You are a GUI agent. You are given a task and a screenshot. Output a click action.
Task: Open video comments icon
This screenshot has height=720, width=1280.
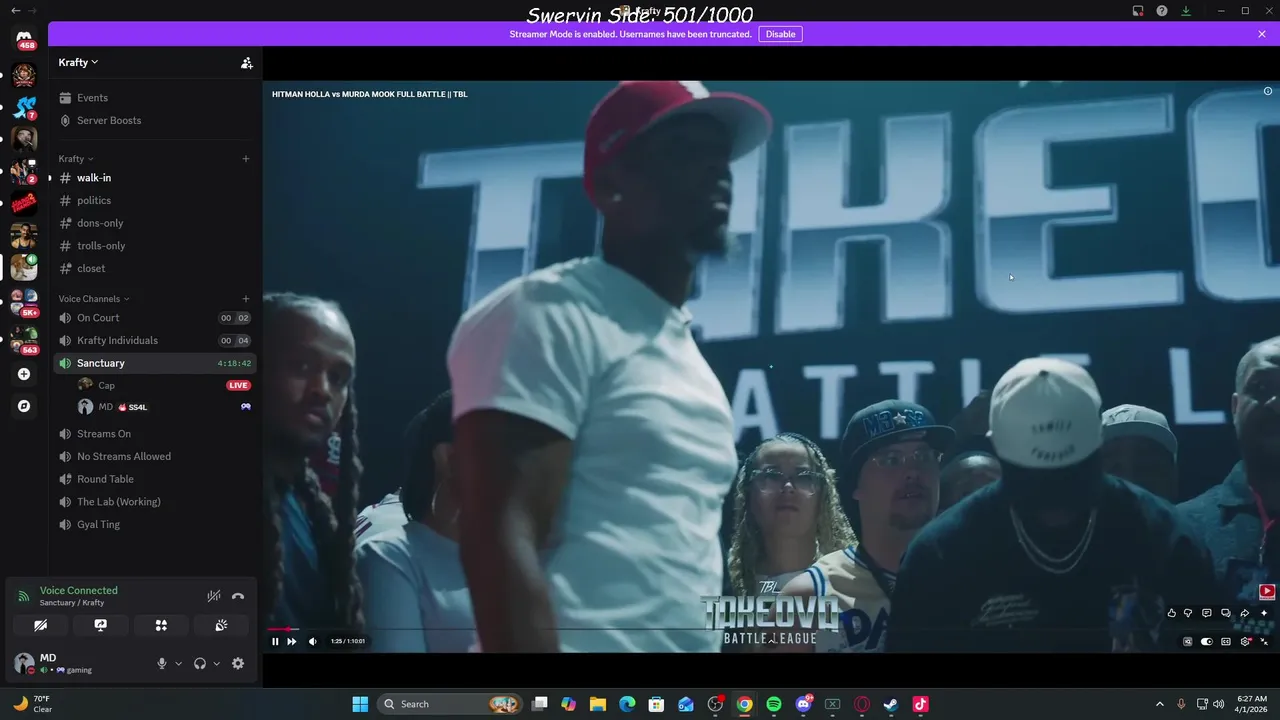pyautogui.click(x=1207, y=613)
